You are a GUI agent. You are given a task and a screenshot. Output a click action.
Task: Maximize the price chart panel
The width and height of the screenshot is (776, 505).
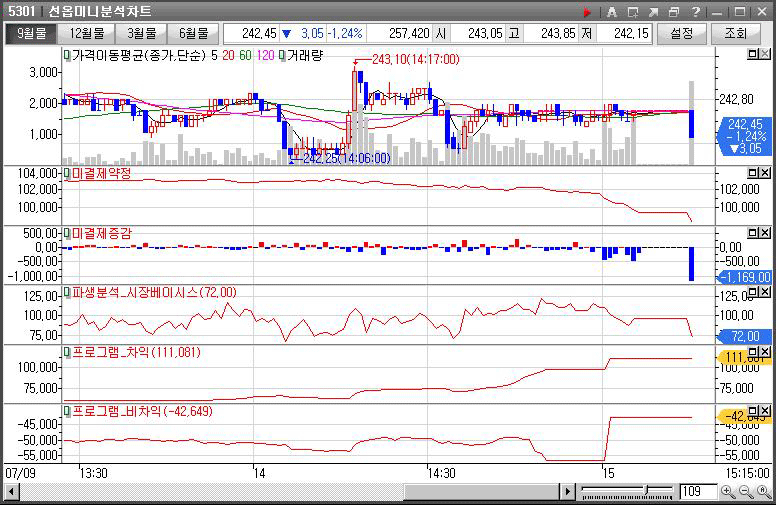coord(753,56)
